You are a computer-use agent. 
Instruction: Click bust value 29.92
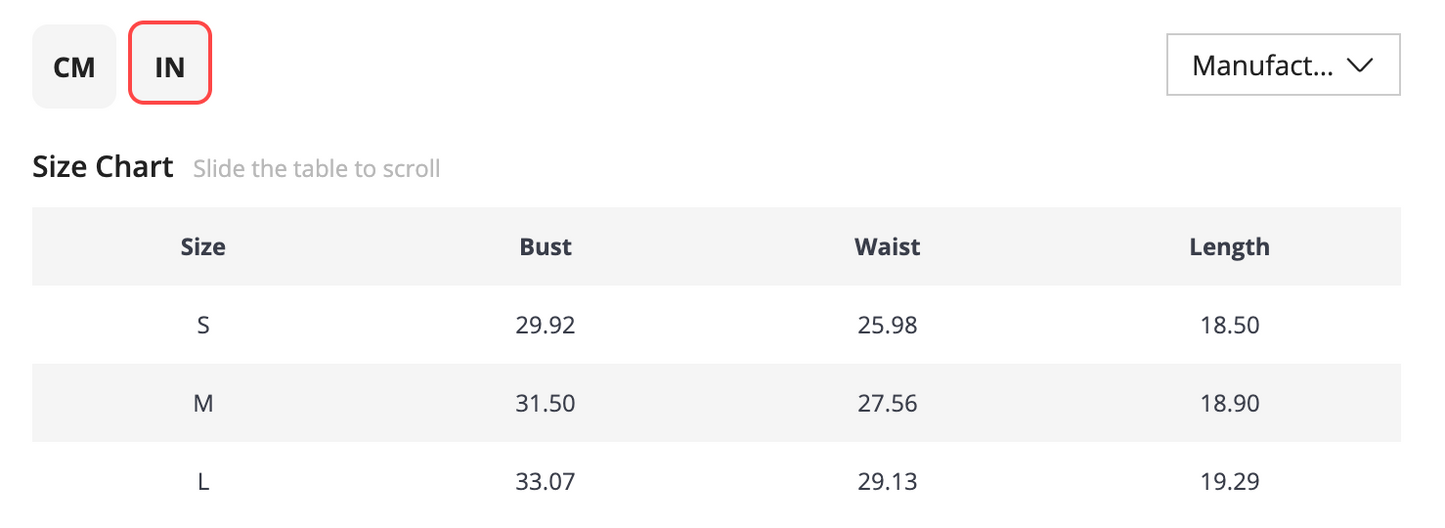[x=546, y=325]
